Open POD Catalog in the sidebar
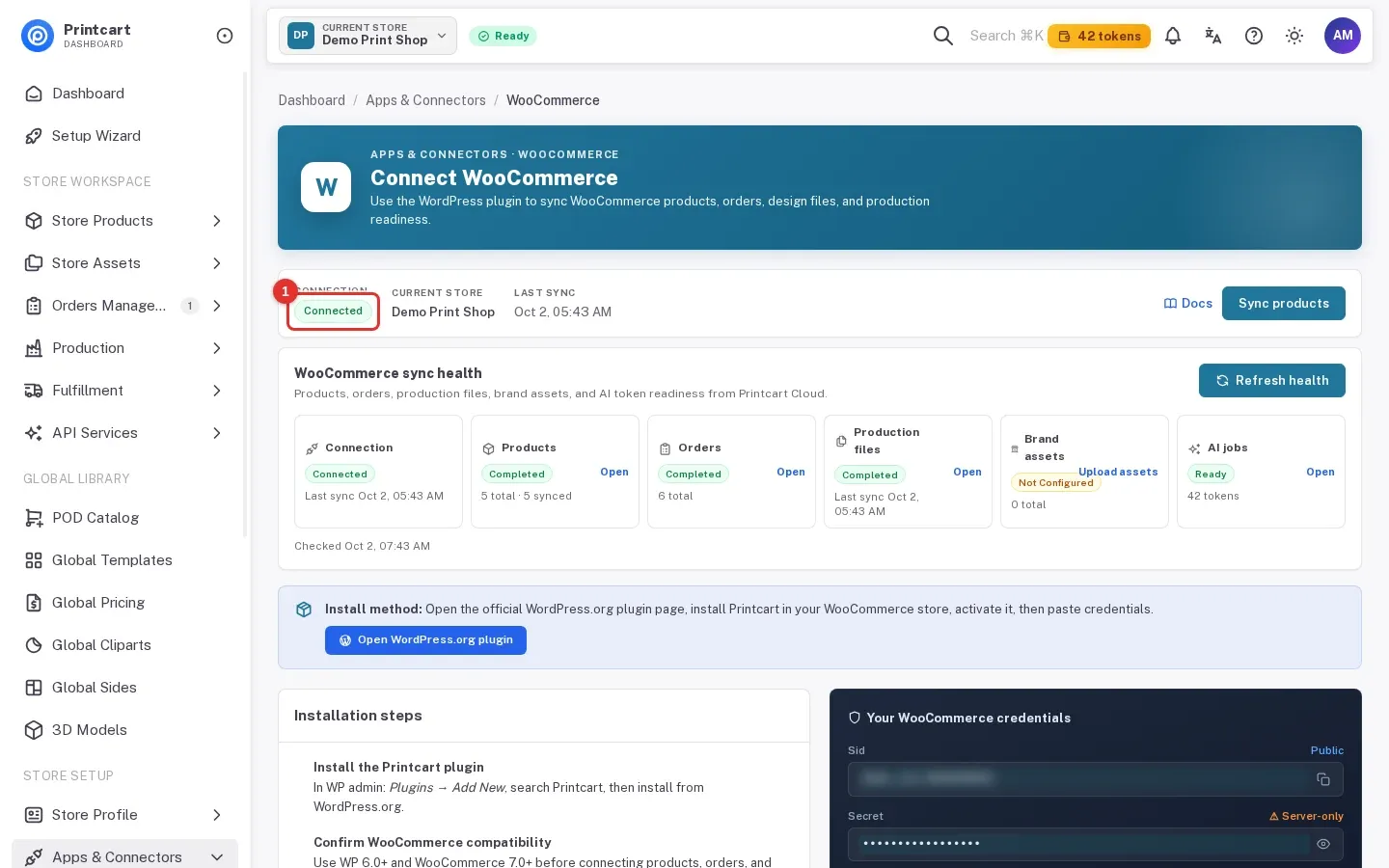The height and width of the screenshot is (868, 1389). point(124,518)
